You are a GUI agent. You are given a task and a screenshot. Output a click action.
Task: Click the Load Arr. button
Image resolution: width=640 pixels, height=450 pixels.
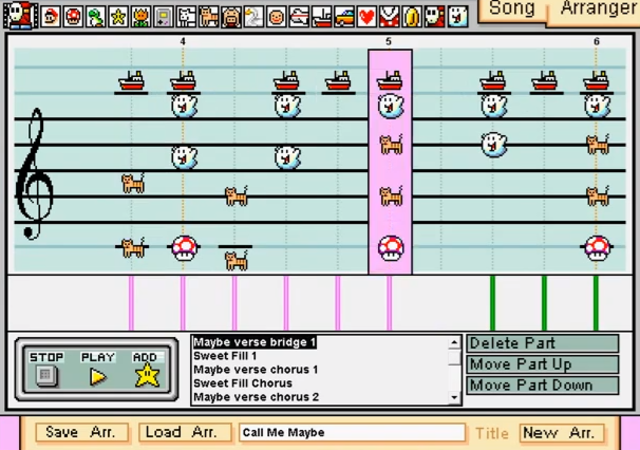coord(185,432)
